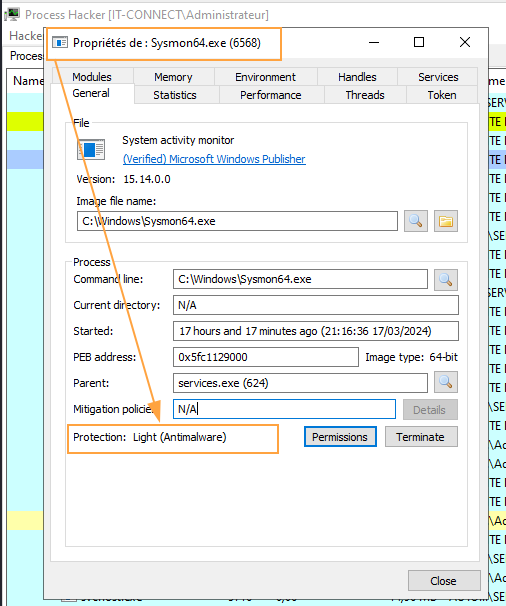The image size is (506, 606).
Task: Terminate the Sysmon64.exe process
Action: 421,437
